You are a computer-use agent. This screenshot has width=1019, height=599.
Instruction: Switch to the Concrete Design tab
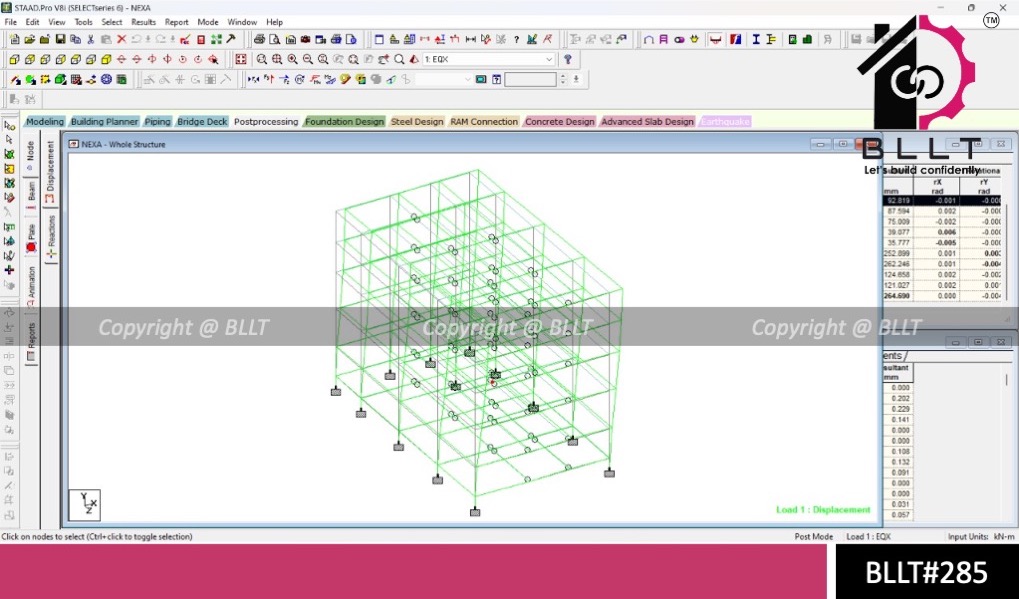click(560, 121)
